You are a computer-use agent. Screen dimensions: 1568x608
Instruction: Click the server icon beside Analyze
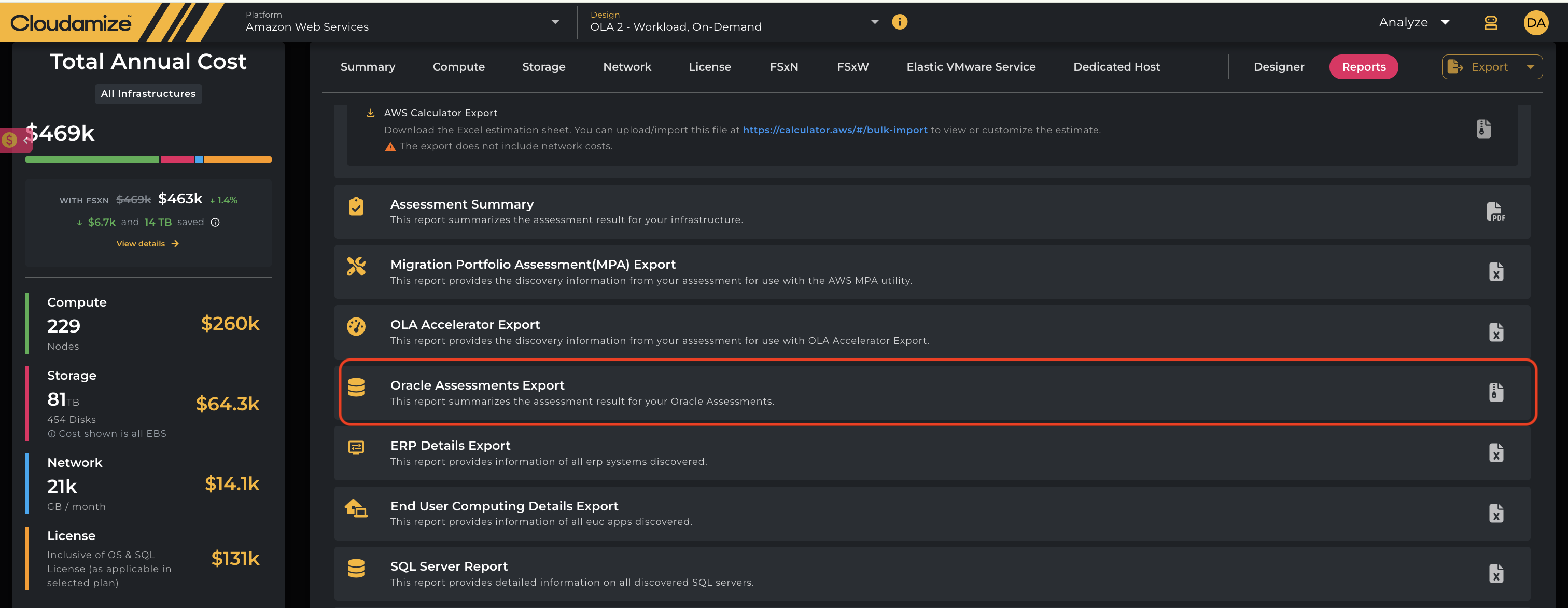tap(1490, 22)
